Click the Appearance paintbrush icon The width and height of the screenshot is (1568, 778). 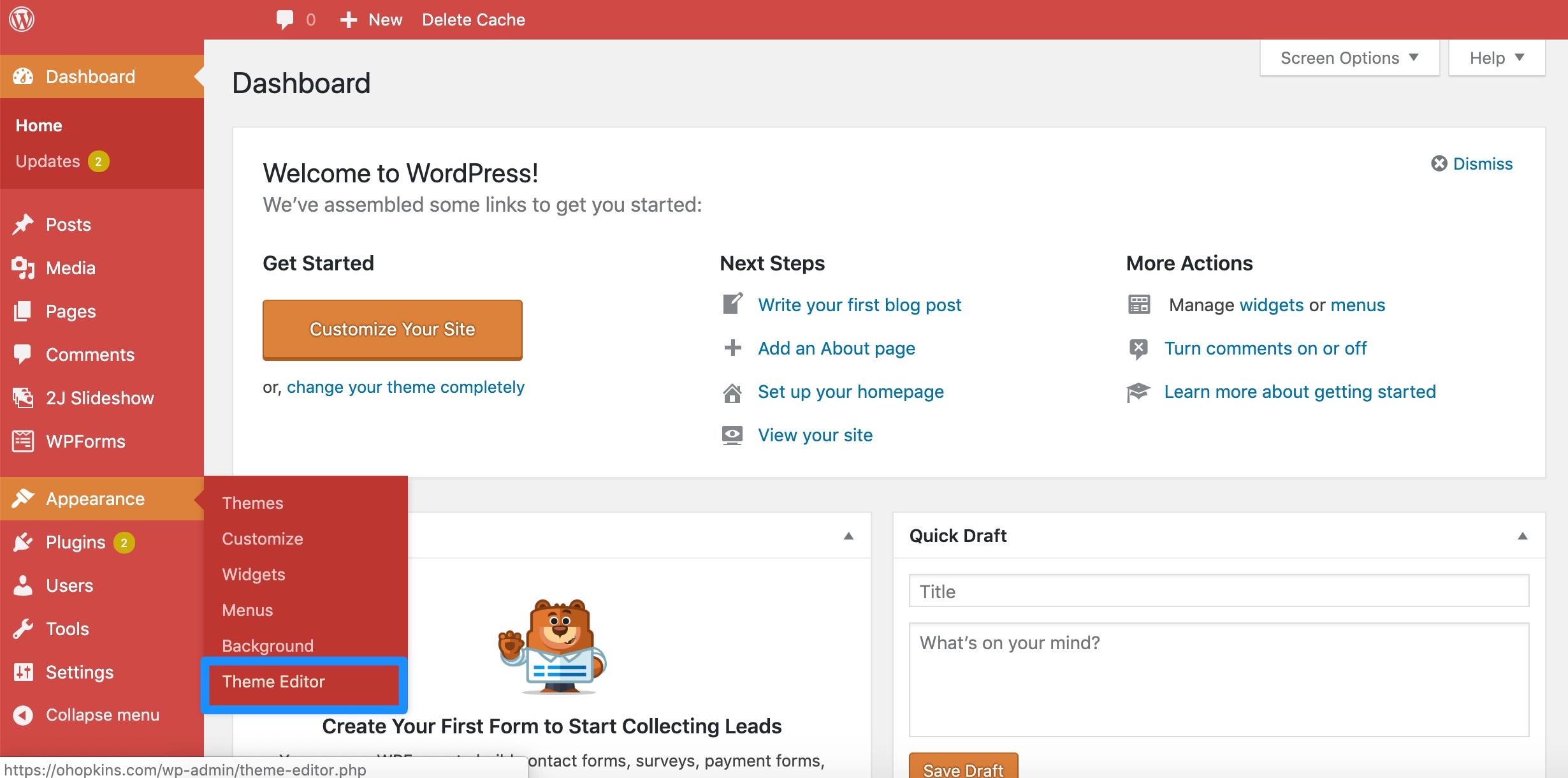coord(23,499)
